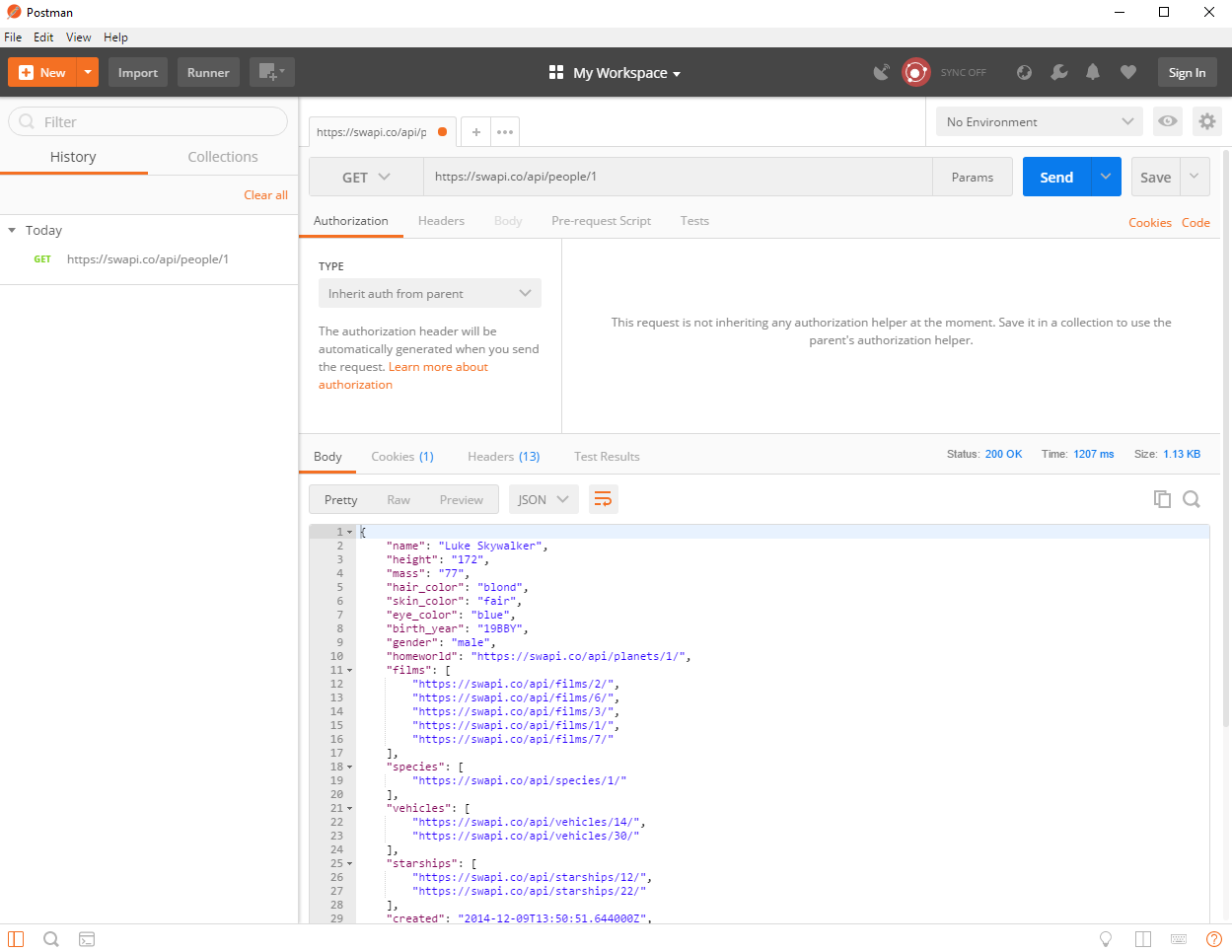Switch to two pane view icon
The image size is (1232, 952).
click(1143, 939)
